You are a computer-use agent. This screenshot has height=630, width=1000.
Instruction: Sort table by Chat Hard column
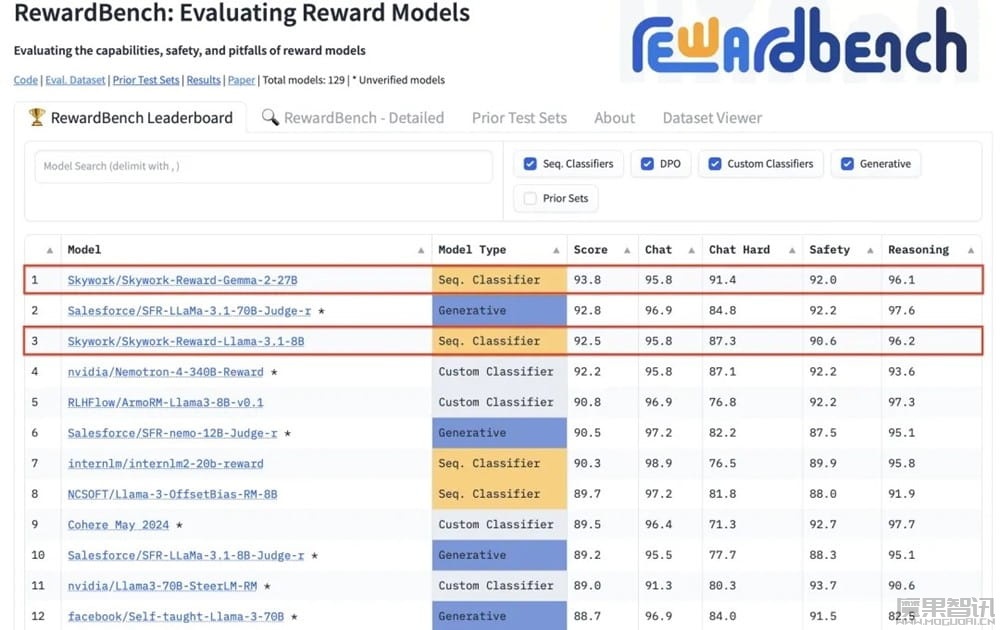click(x=792, y=251)
